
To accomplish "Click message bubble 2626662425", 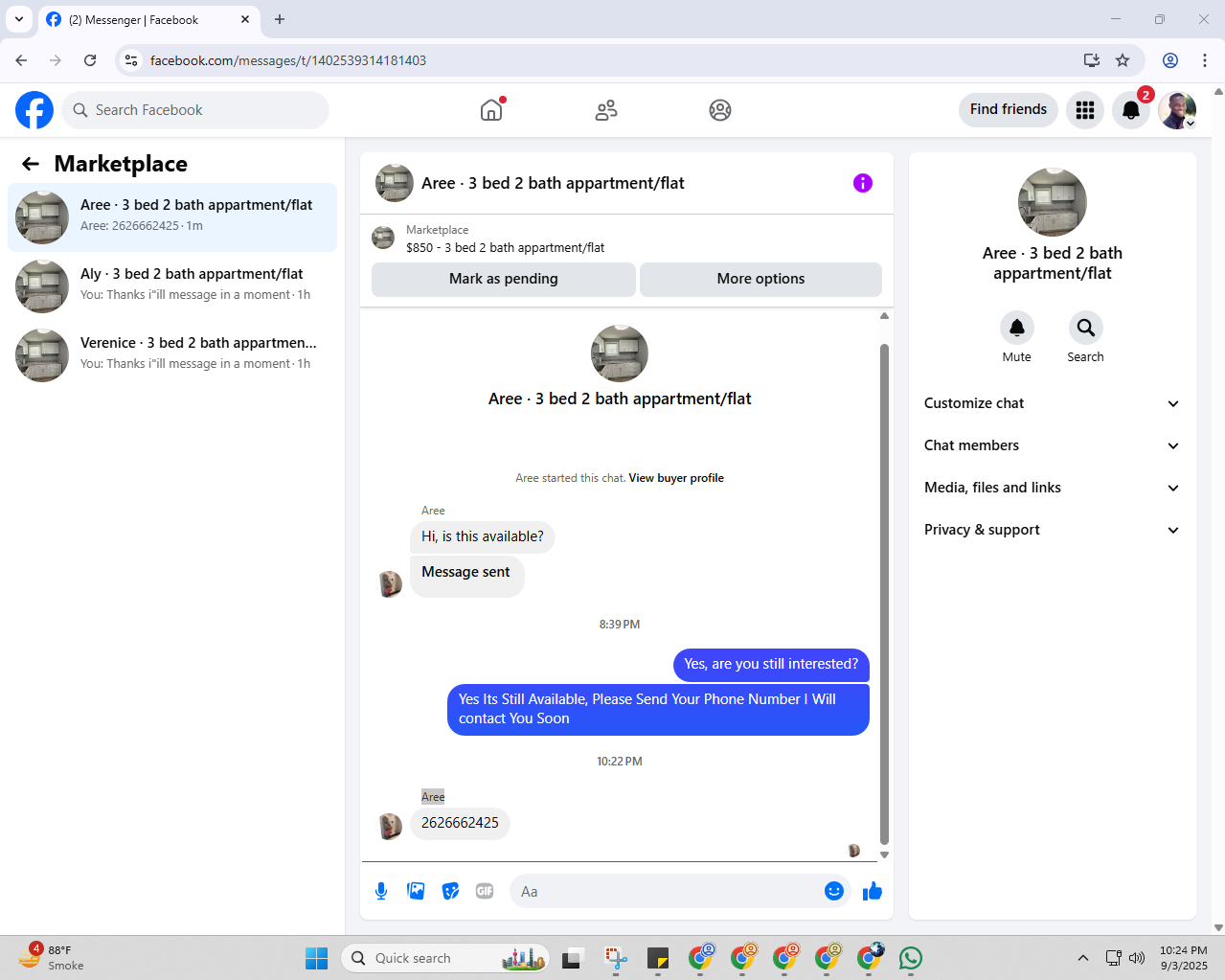I will pyautogui.click(x=460, y=823).
